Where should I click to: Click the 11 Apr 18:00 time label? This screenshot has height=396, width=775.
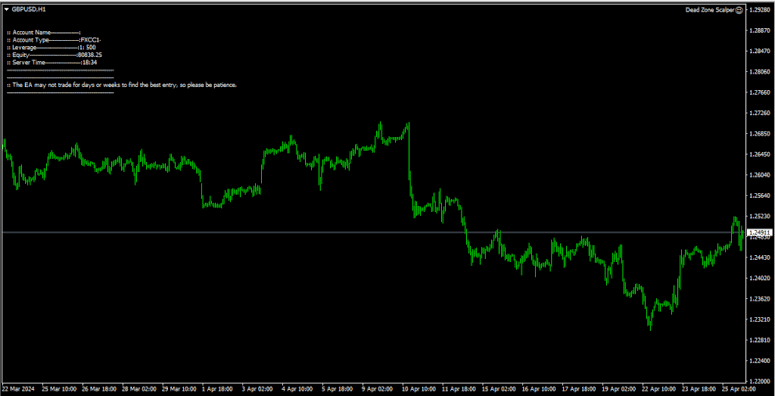coord(459,389)
